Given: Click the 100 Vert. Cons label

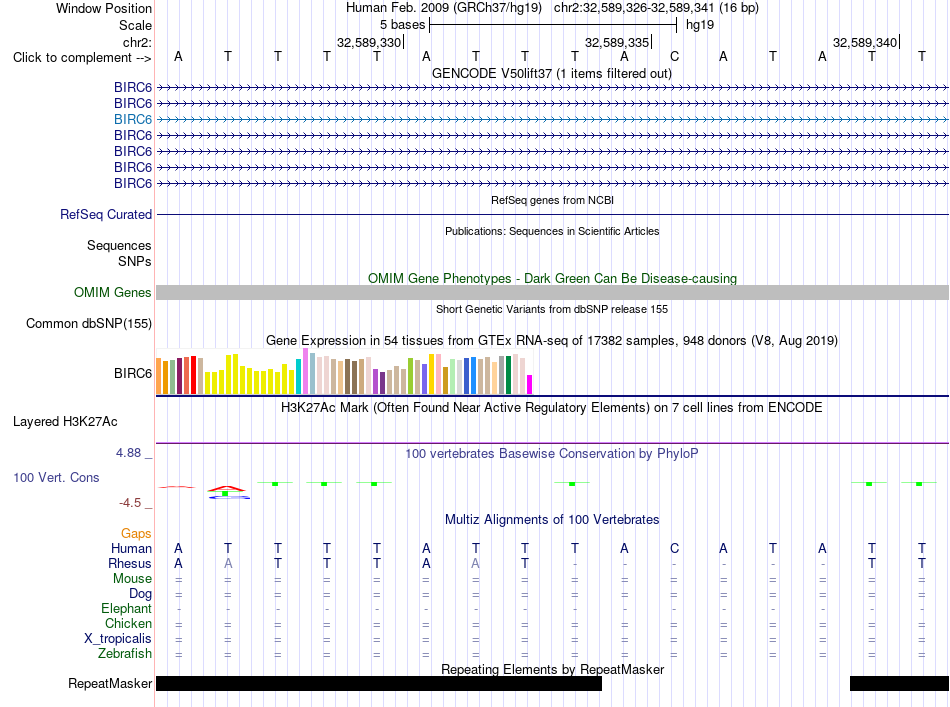Looking at the screenshot, I should click(x=56, y=477).
